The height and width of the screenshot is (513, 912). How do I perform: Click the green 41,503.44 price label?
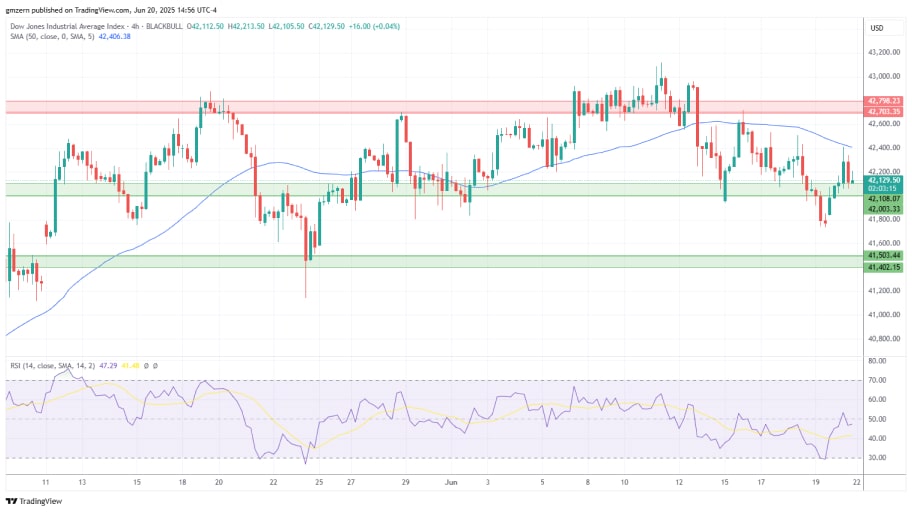tap(884, 257)
